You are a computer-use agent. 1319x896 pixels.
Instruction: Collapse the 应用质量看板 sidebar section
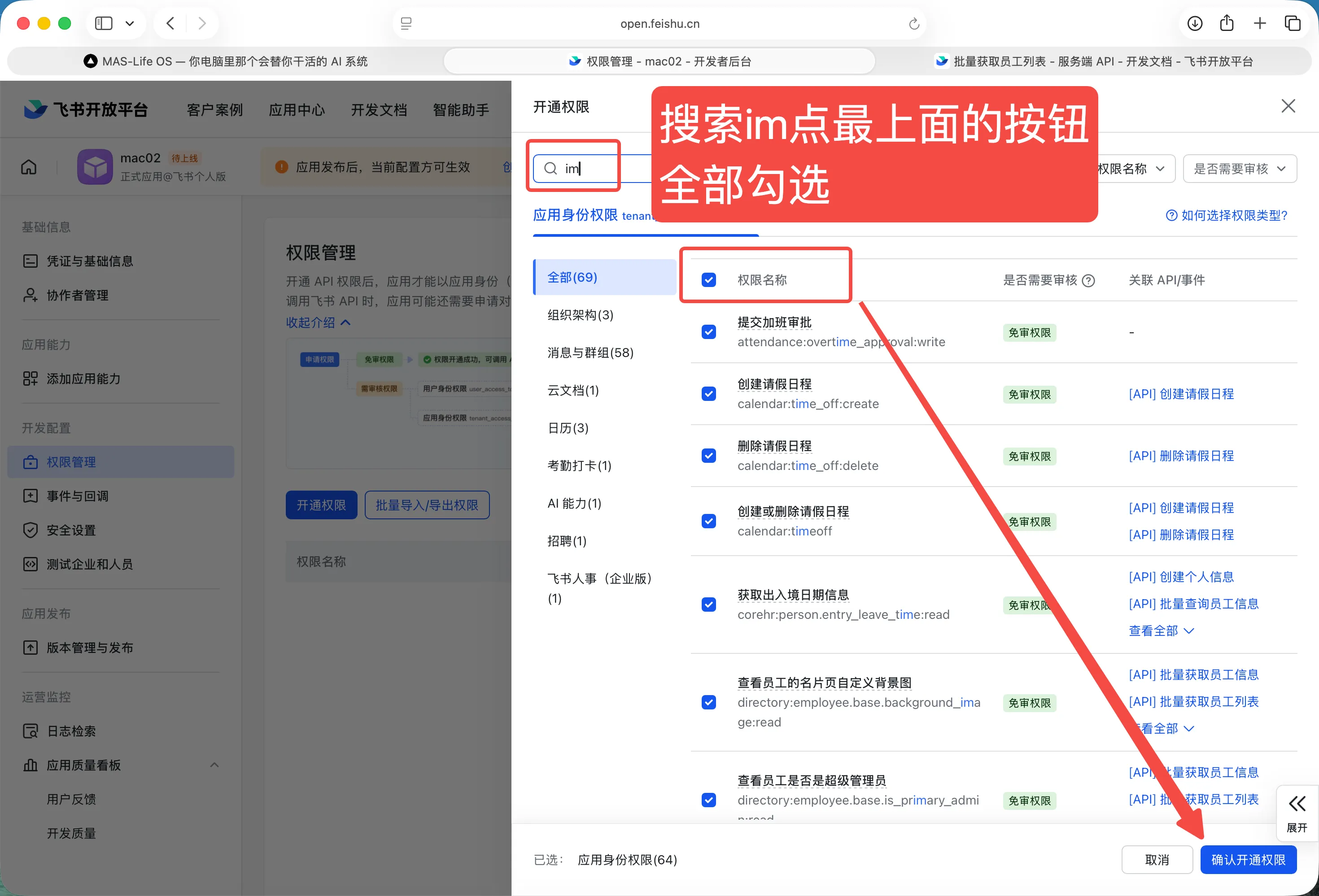(214, 765)
